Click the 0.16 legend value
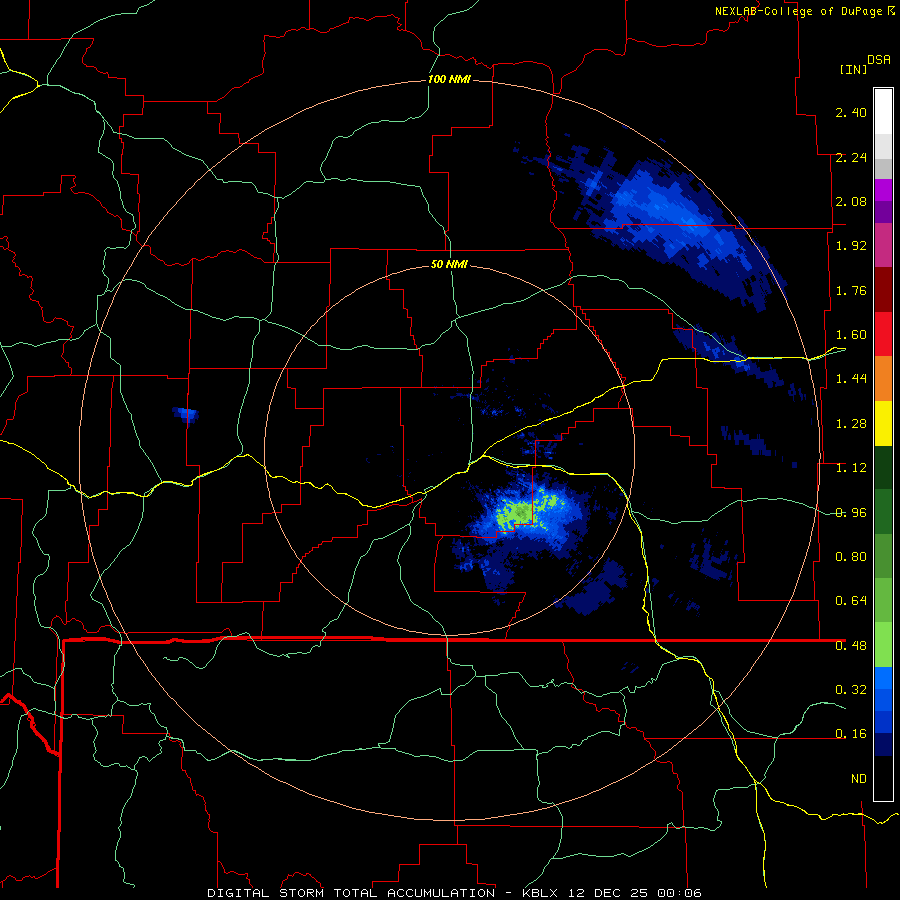Viewport: 900px width, 900px height. pos(851,734)
